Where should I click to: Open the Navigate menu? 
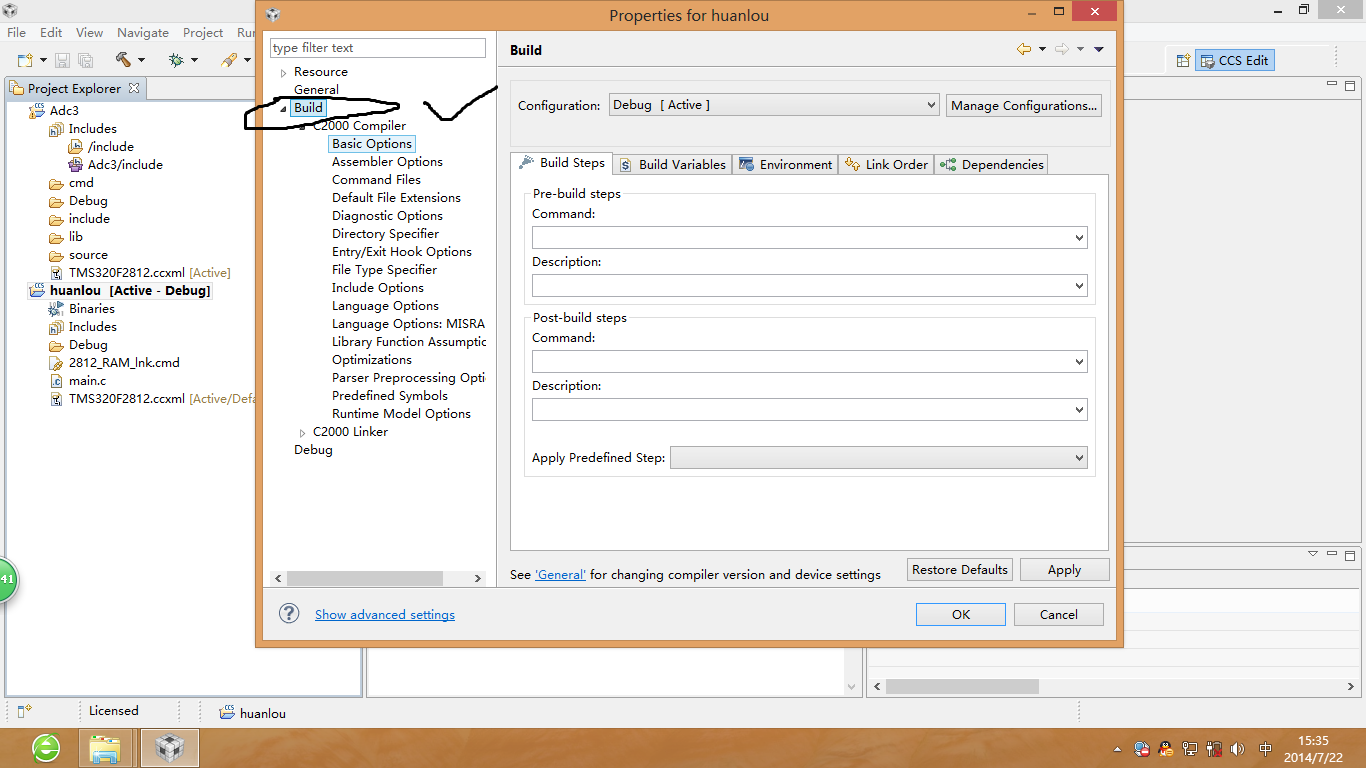[x=143, y=32]
